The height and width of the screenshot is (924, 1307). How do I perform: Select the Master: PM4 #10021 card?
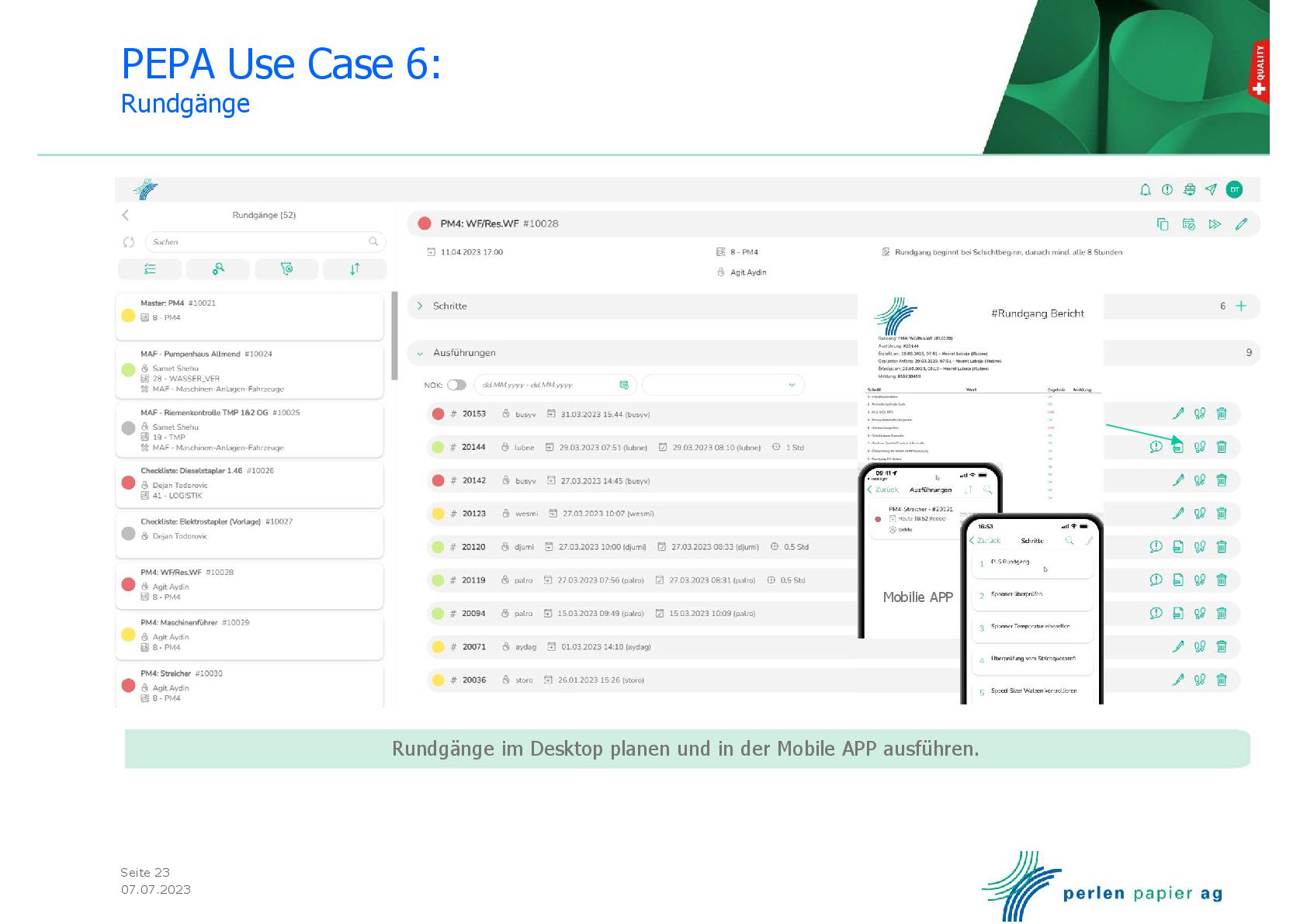click(x=250, y=317)
